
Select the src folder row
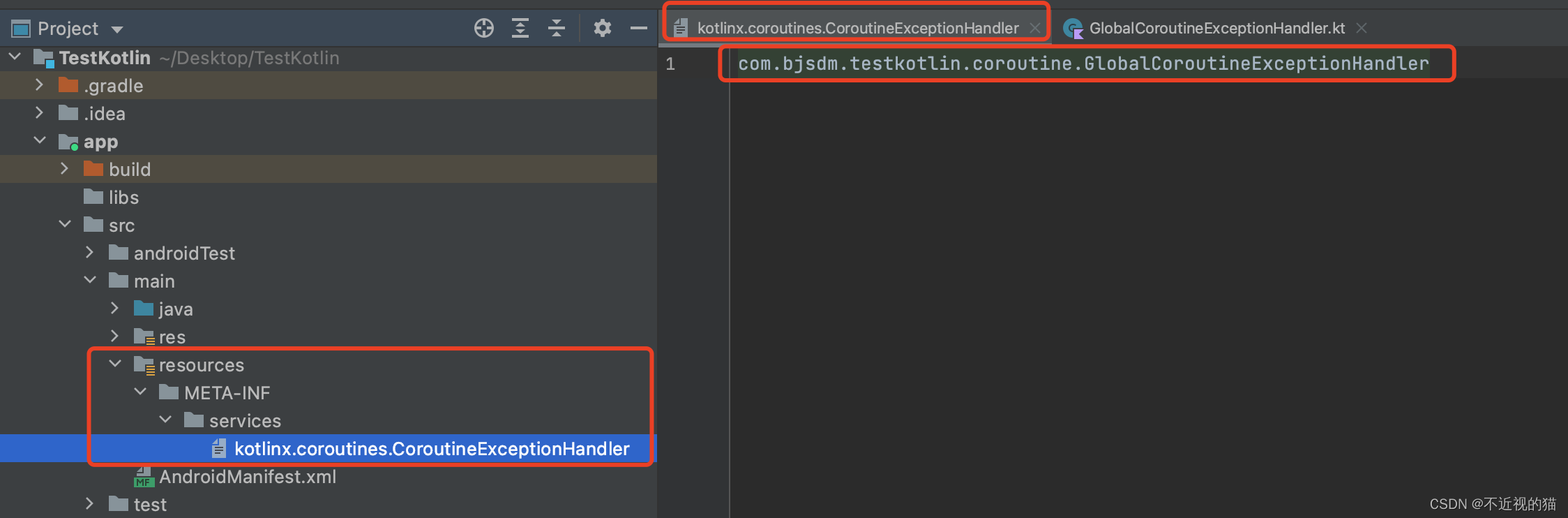pos(329,225)
